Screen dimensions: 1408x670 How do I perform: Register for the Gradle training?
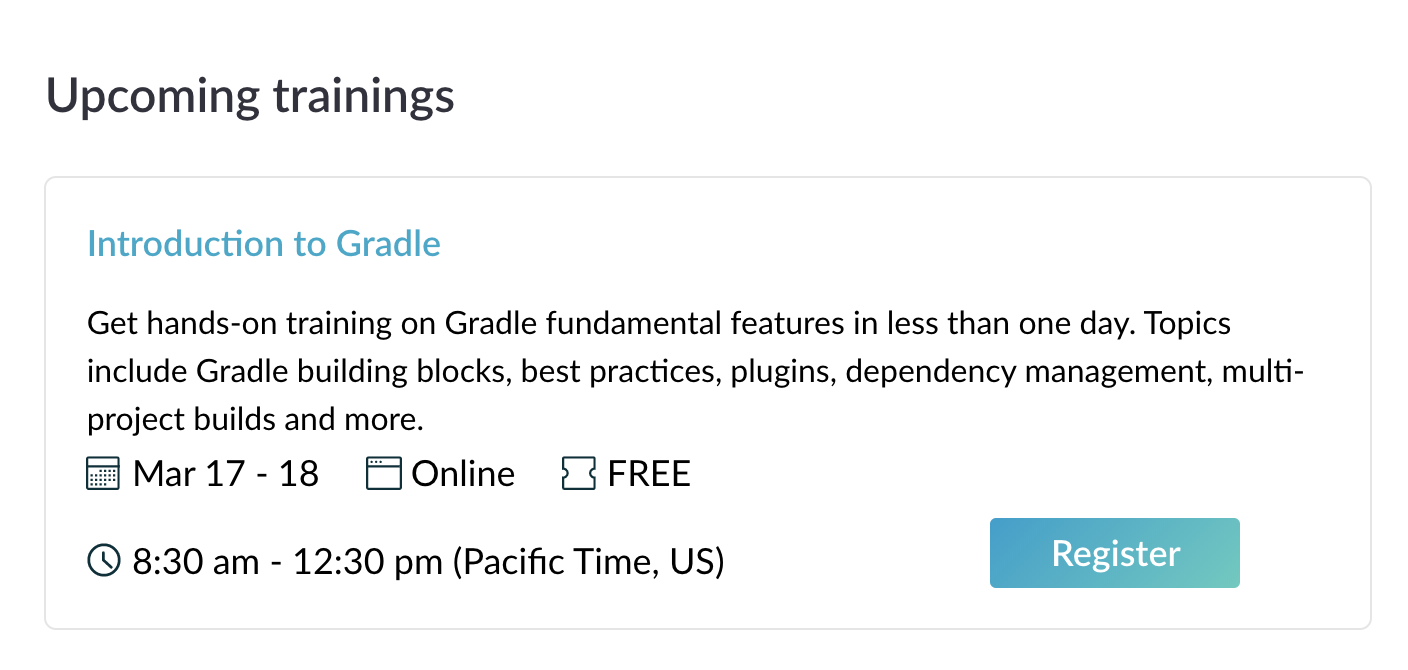click(1114, 552)
